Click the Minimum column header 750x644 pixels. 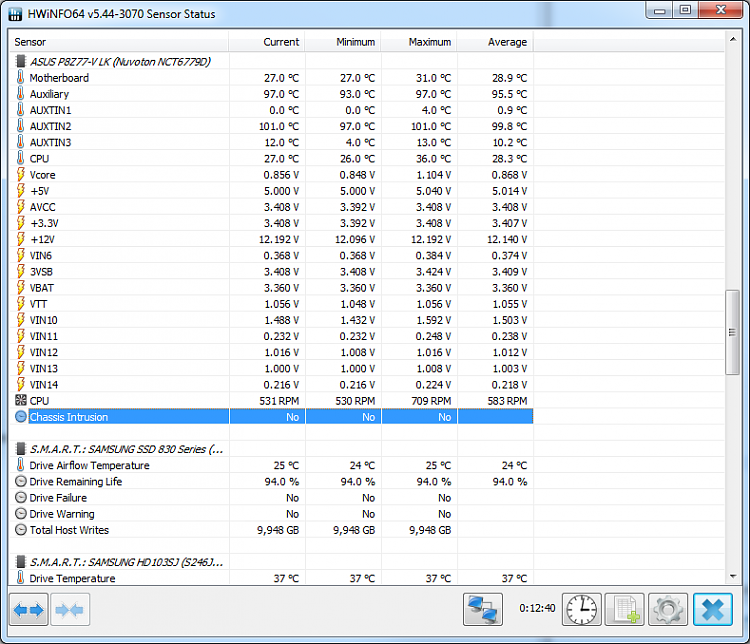(343, 42)
